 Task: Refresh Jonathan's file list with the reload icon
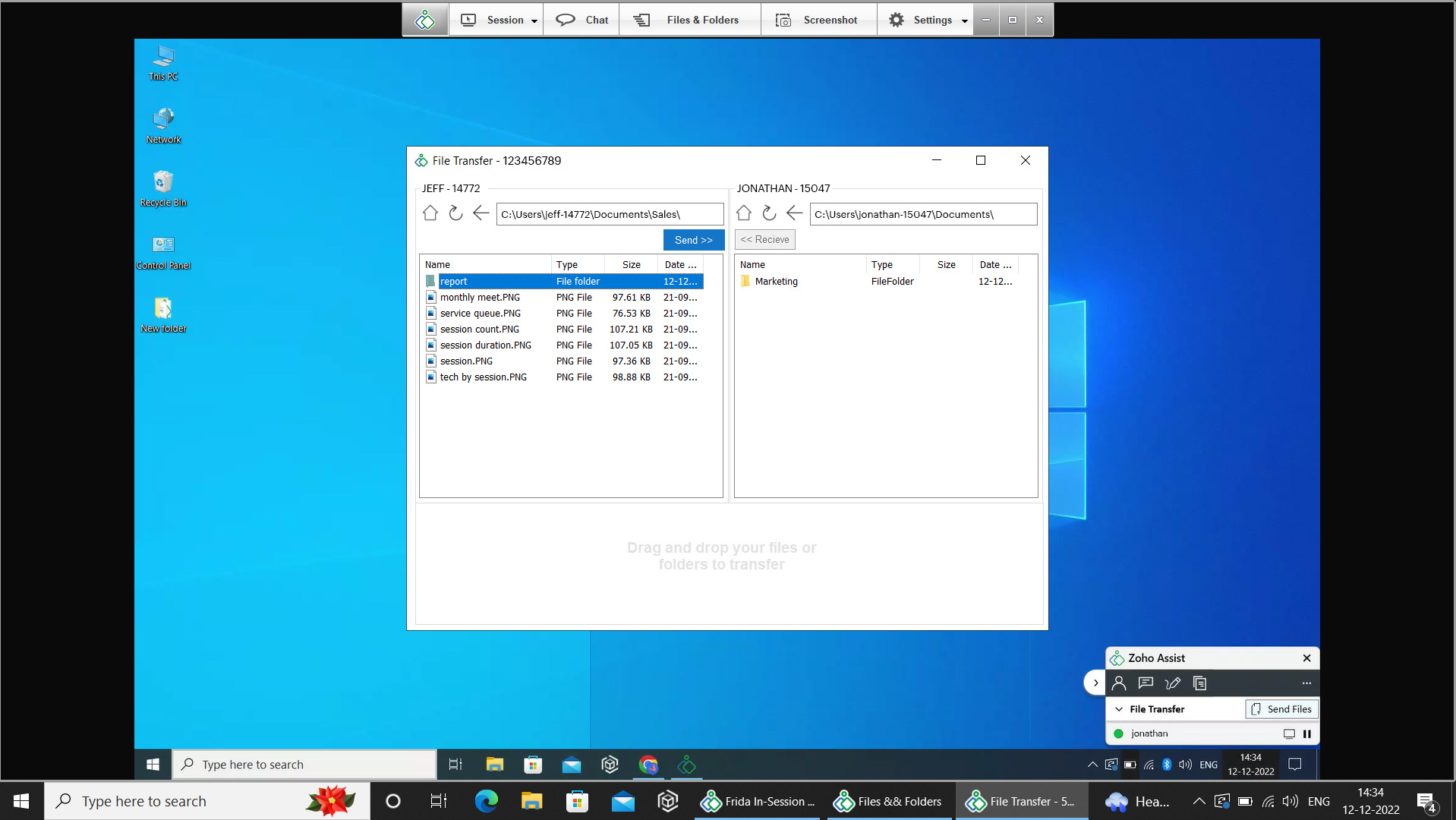pyautogui.click(x=768, y=213)
